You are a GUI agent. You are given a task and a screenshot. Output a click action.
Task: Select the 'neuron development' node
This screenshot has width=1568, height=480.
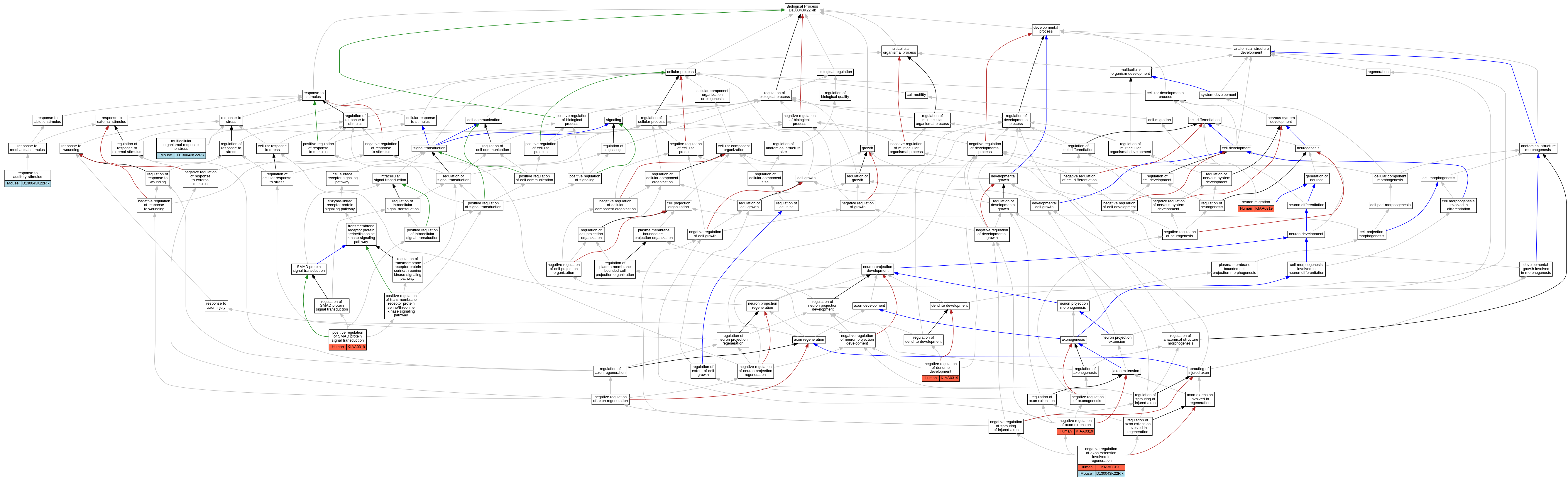(x=1306, y=234)
